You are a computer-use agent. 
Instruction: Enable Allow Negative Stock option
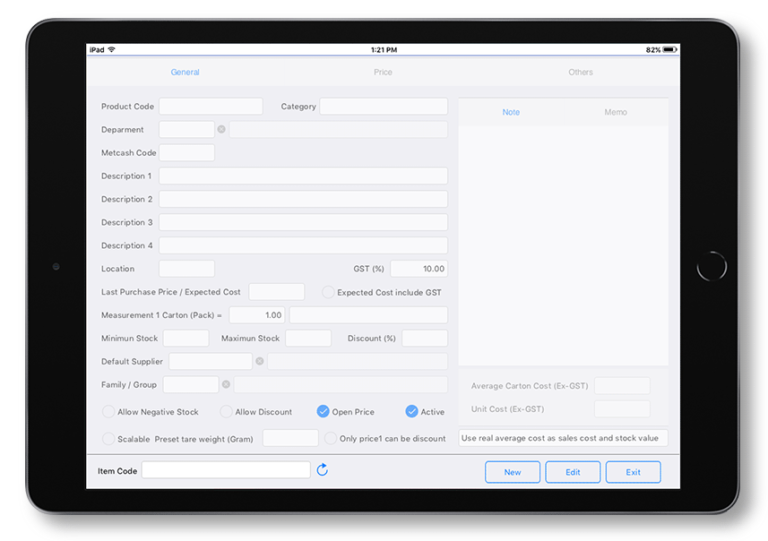point(109,411)
